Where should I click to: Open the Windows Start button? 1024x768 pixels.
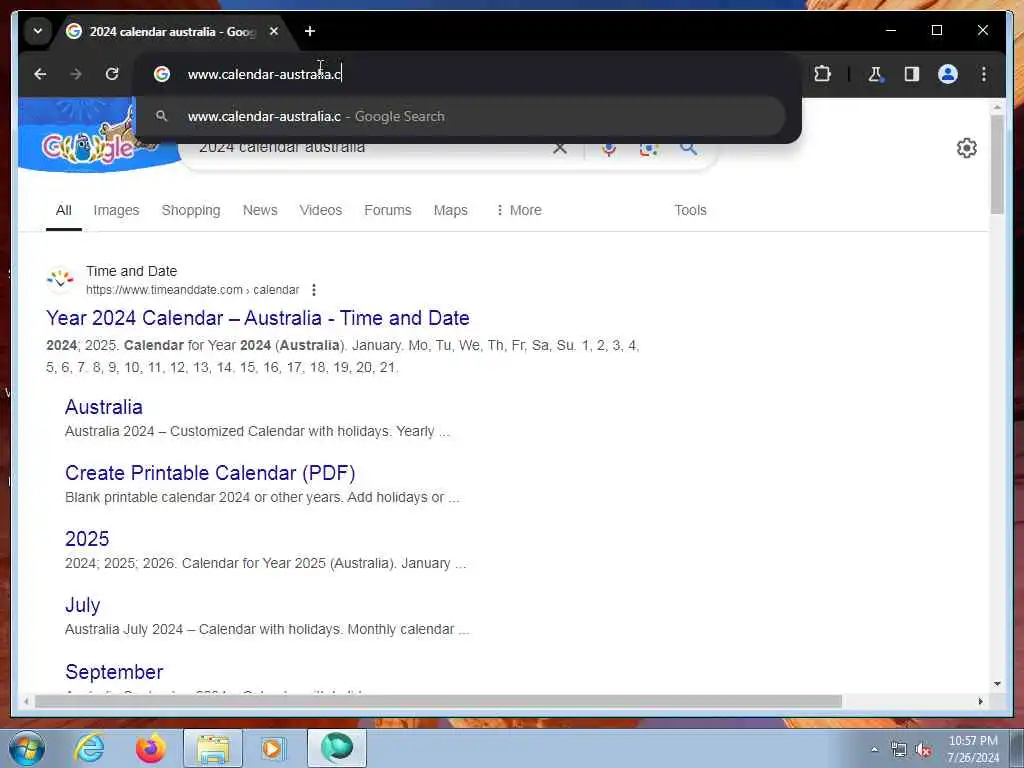(27, 748)
